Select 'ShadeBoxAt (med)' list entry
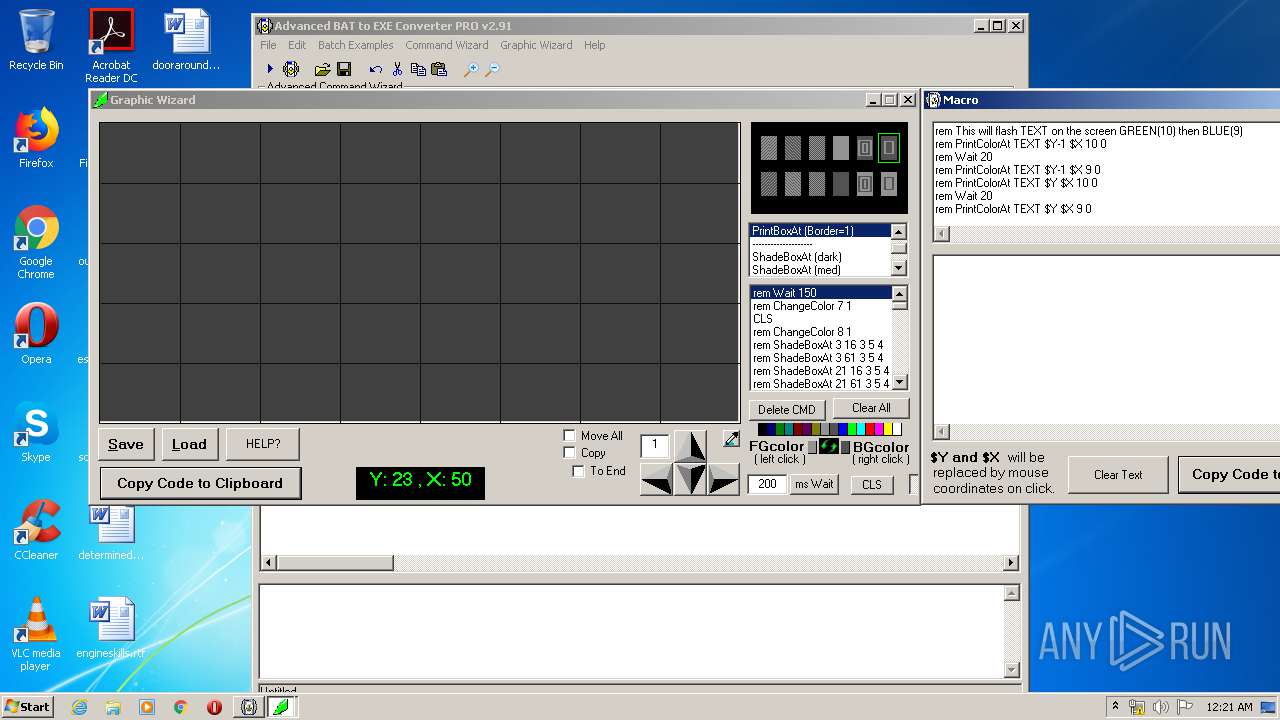Screen dimensions: 1280x720 pyautogui.click(x=820, y=270)
